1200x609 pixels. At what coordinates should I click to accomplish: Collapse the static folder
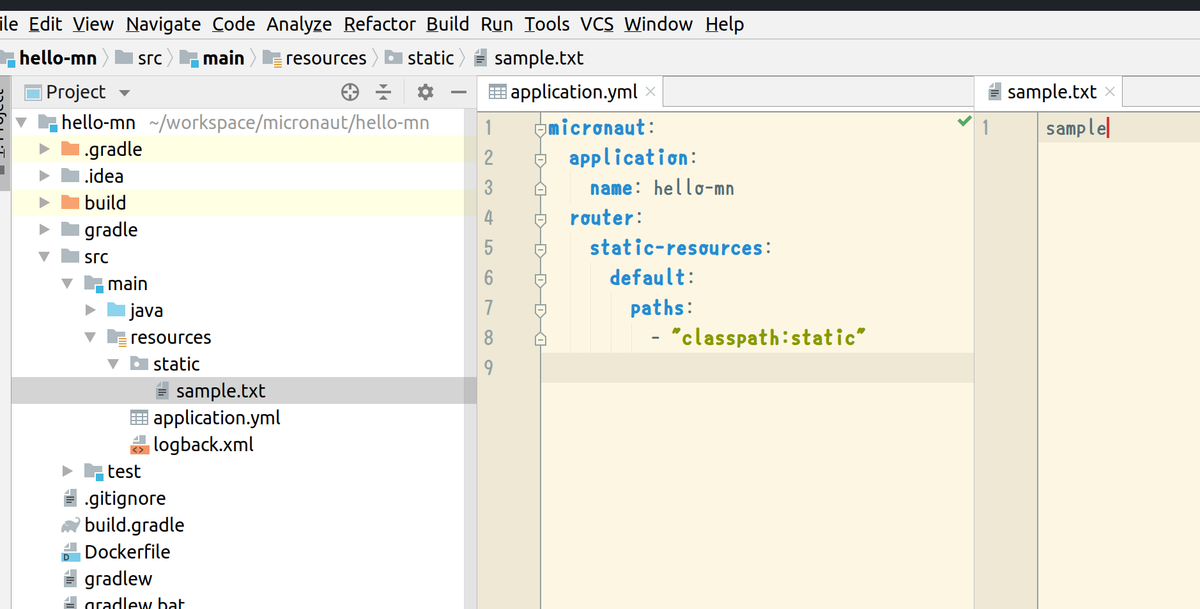pos(112,364)
